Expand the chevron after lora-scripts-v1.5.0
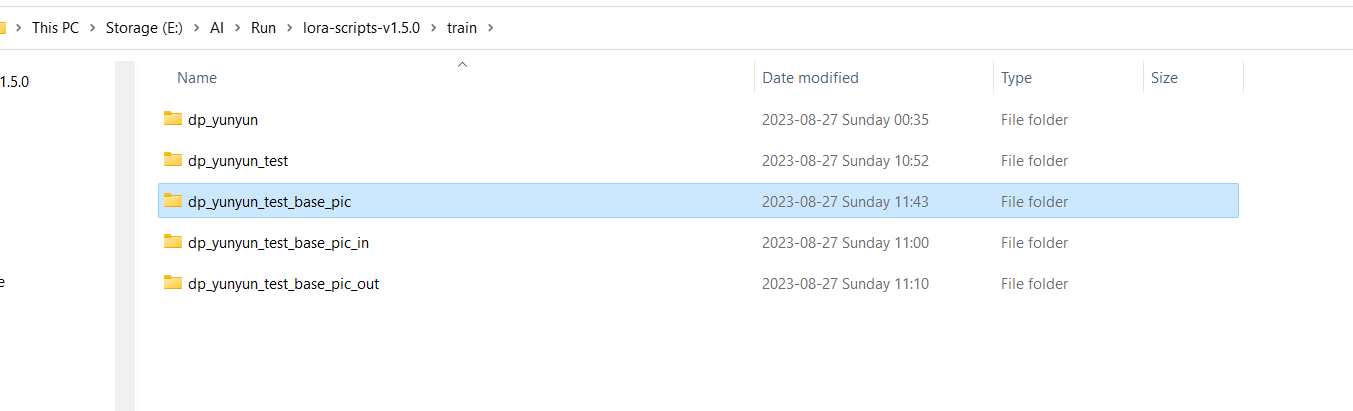This screenshot has height=411, width=1353. click(x=433, y=28)
